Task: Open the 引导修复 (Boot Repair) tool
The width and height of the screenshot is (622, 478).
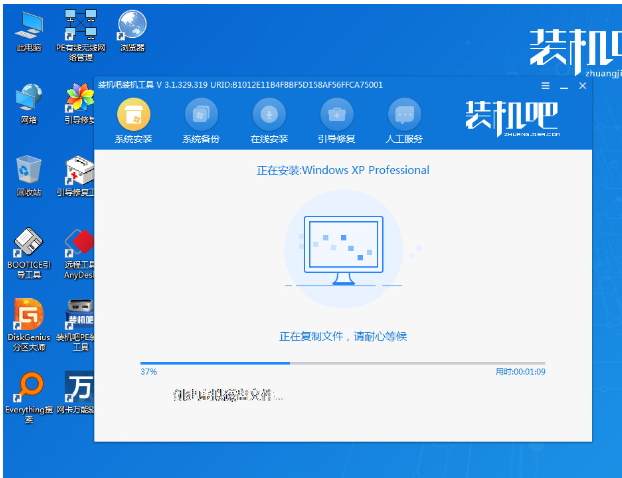Action: coord(336,121)
